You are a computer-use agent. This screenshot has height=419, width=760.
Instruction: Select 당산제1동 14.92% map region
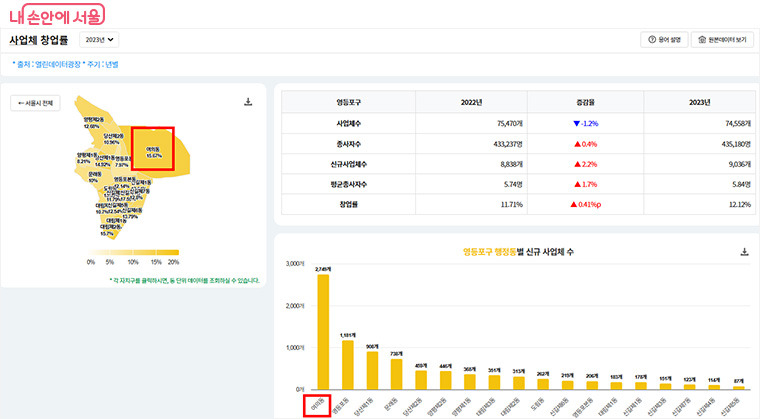(104, 161)
